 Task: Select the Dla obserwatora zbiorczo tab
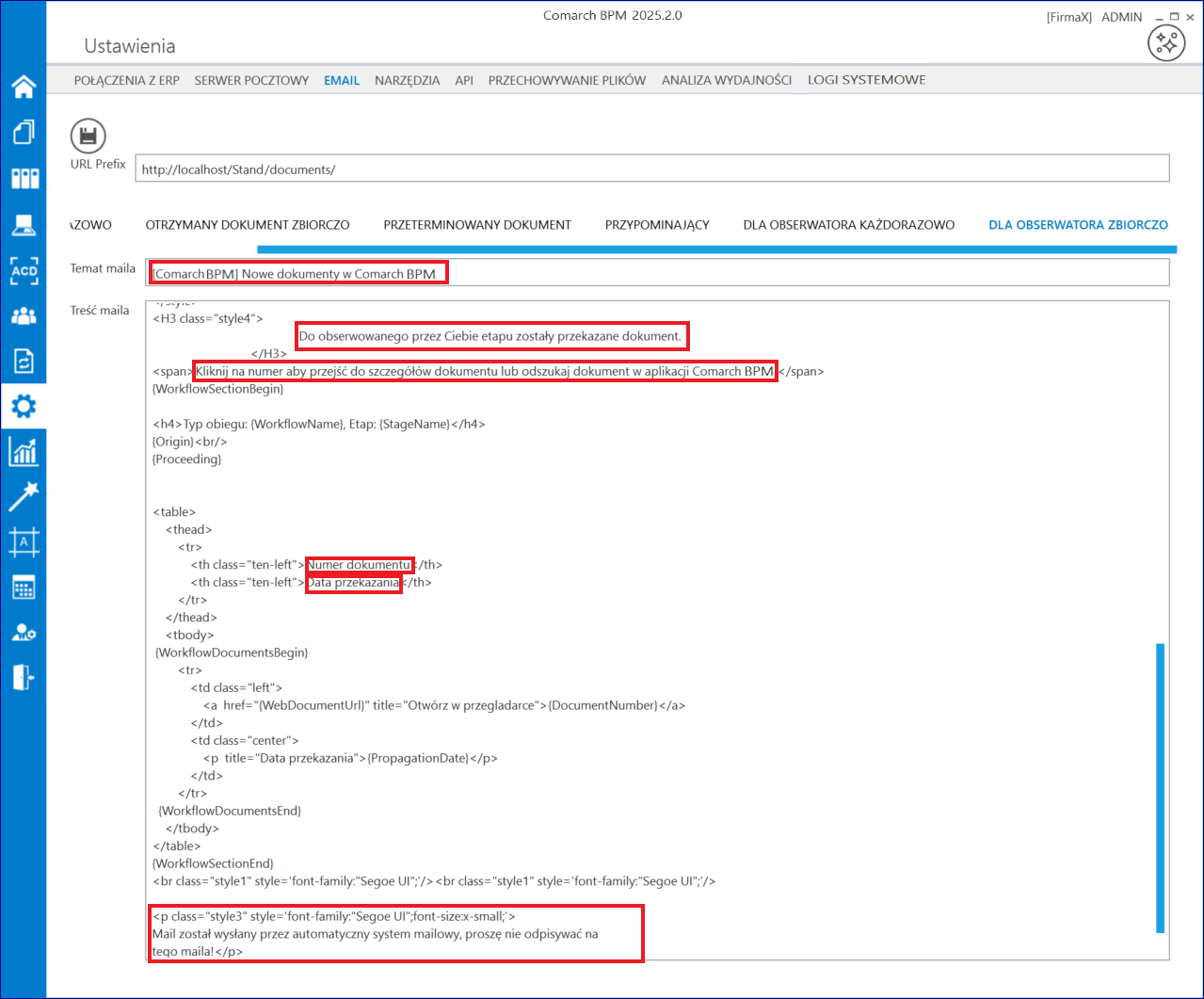1079,225
